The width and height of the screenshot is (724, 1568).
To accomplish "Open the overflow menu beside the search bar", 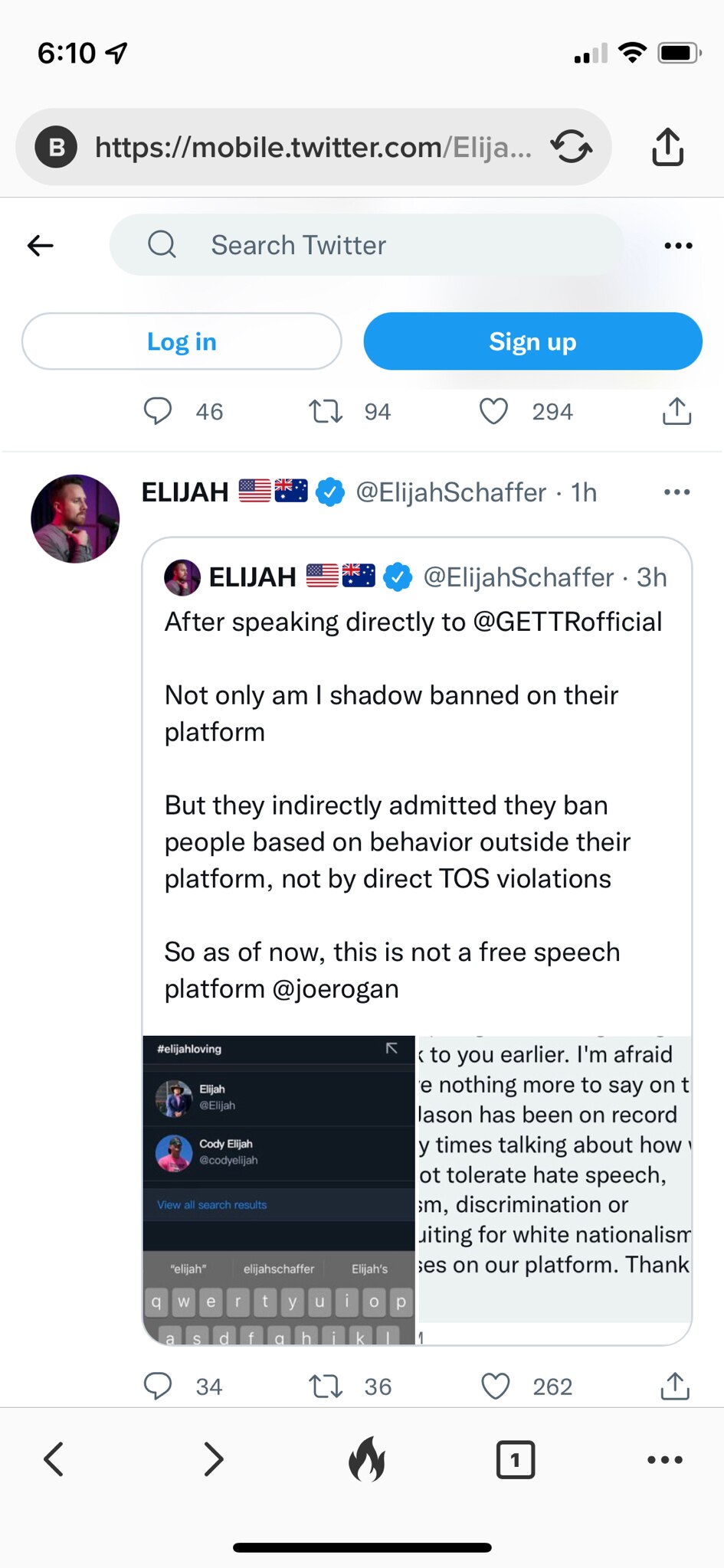I will 679,244.
